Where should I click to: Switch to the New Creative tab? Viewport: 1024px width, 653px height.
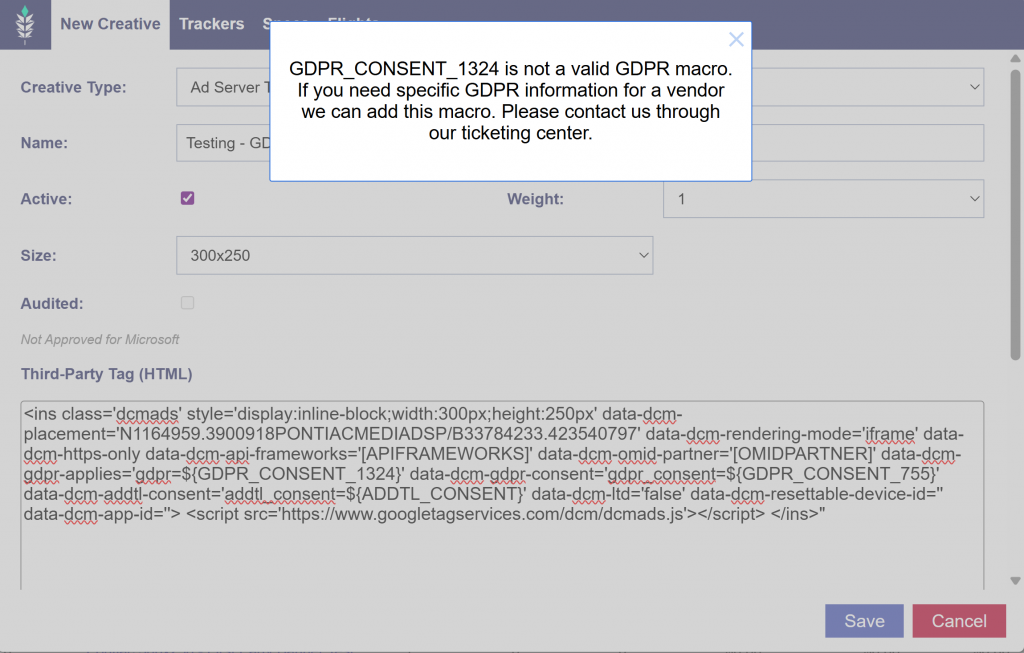click(x=110, y=24)
